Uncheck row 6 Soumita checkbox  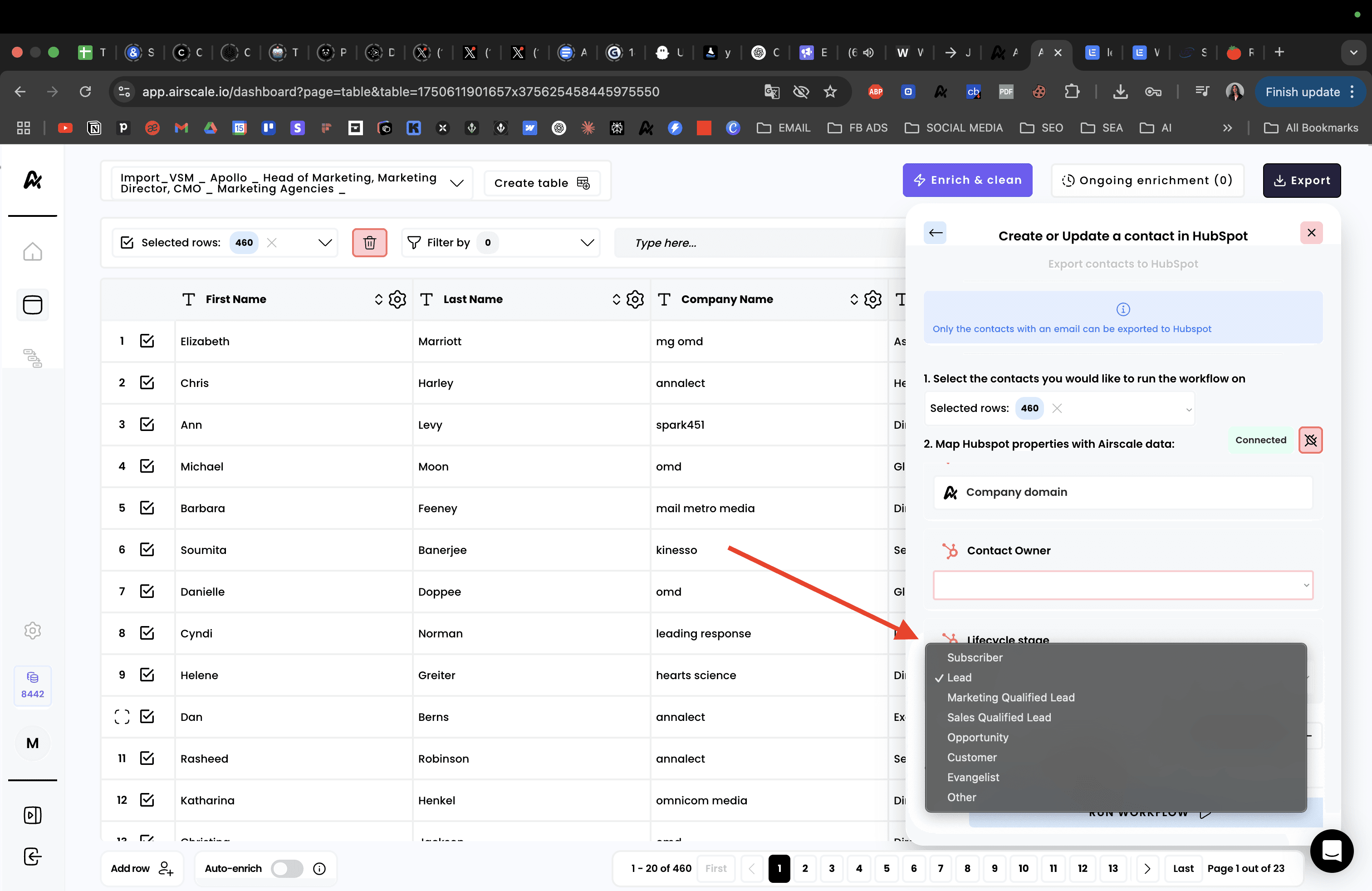tap(147, 549)
